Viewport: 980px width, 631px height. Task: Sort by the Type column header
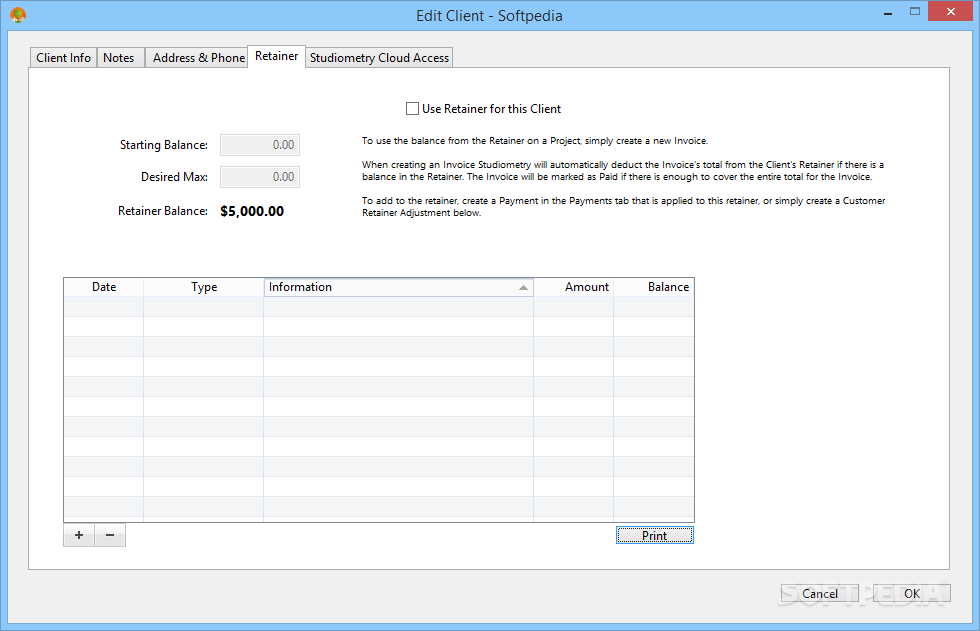point(204,287)
